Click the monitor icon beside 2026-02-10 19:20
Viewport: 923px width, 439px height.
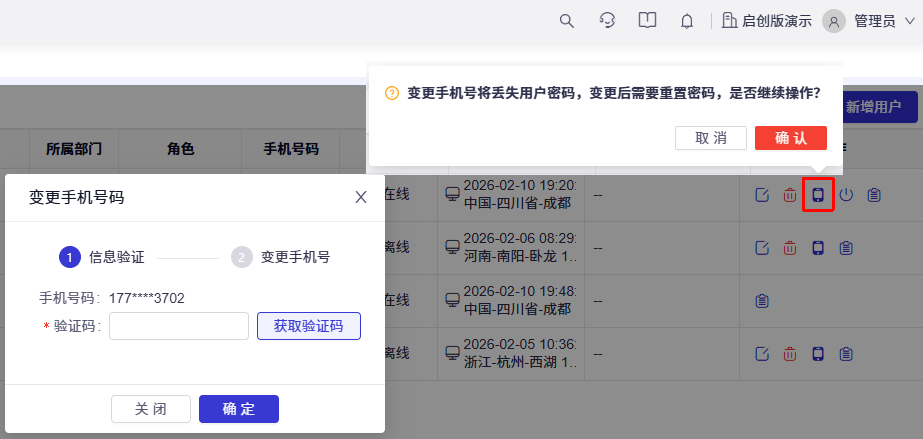(451, 195)
